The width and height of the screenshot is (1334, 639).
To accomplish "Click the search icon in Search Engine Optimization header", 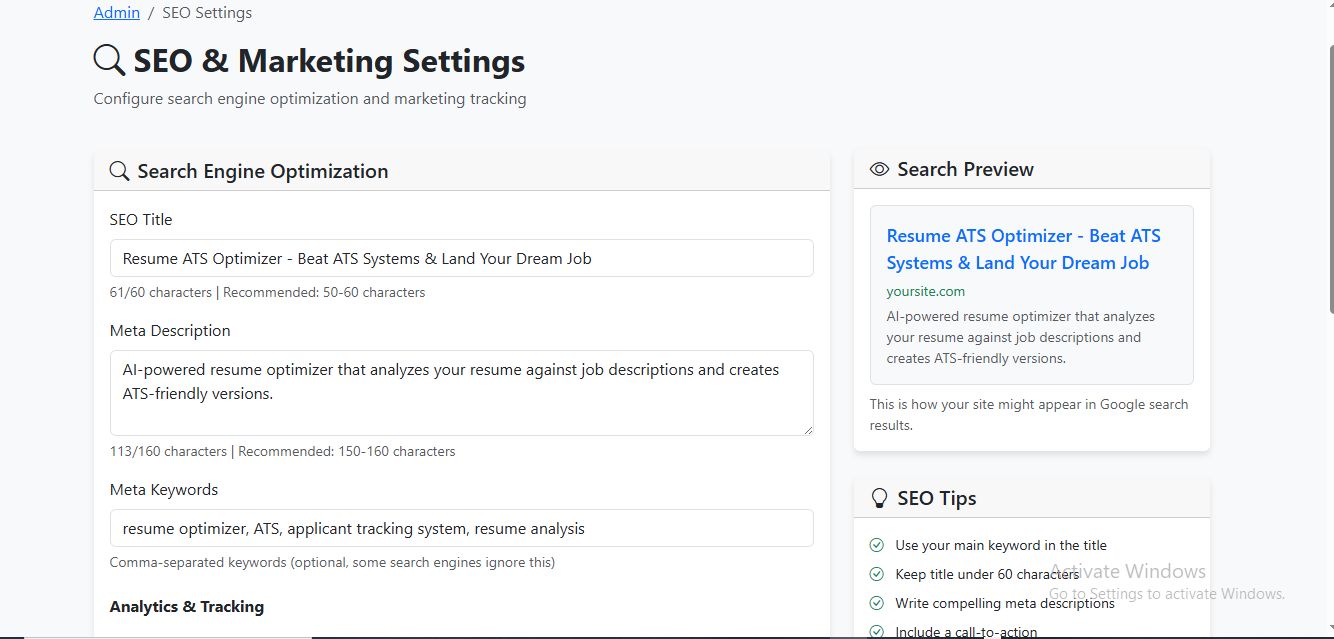I will pos(119,171).
